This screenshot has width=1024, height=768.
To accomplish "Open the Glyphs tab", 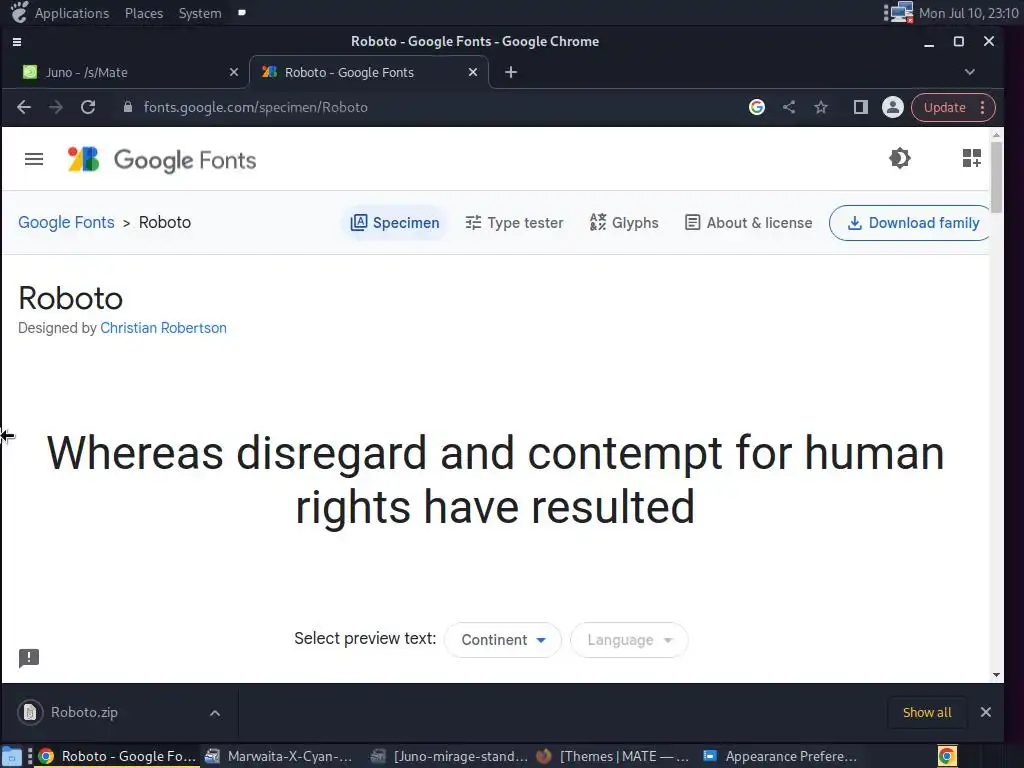I will click(x=624, y=223).
